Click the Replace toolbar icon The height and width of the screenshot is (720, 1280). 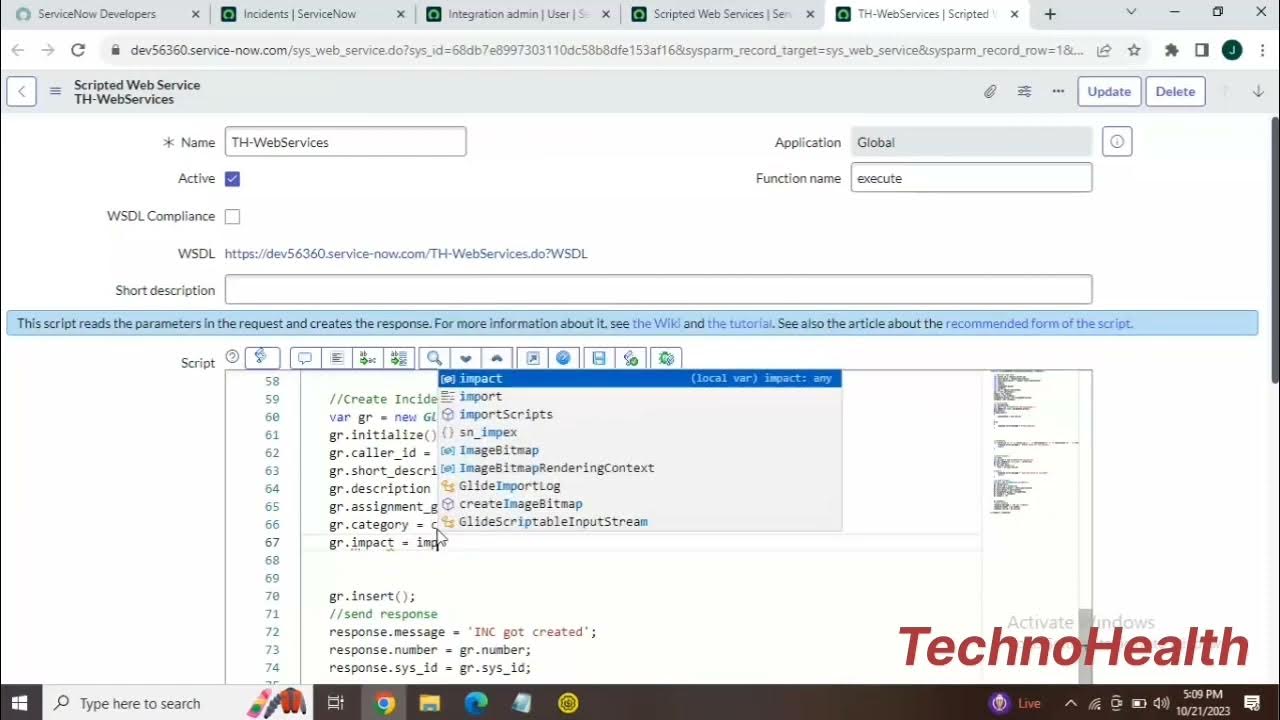click(368, 358)
